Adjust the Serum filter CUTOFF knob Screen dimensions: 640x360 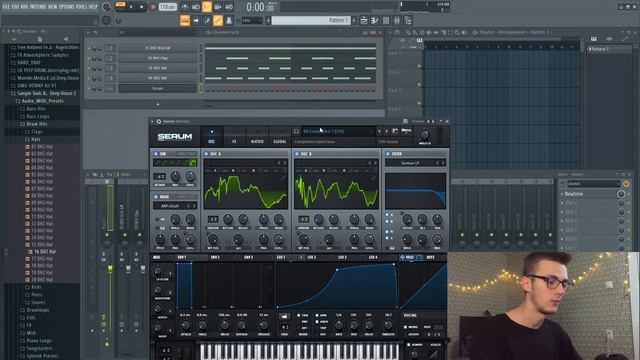407,220
